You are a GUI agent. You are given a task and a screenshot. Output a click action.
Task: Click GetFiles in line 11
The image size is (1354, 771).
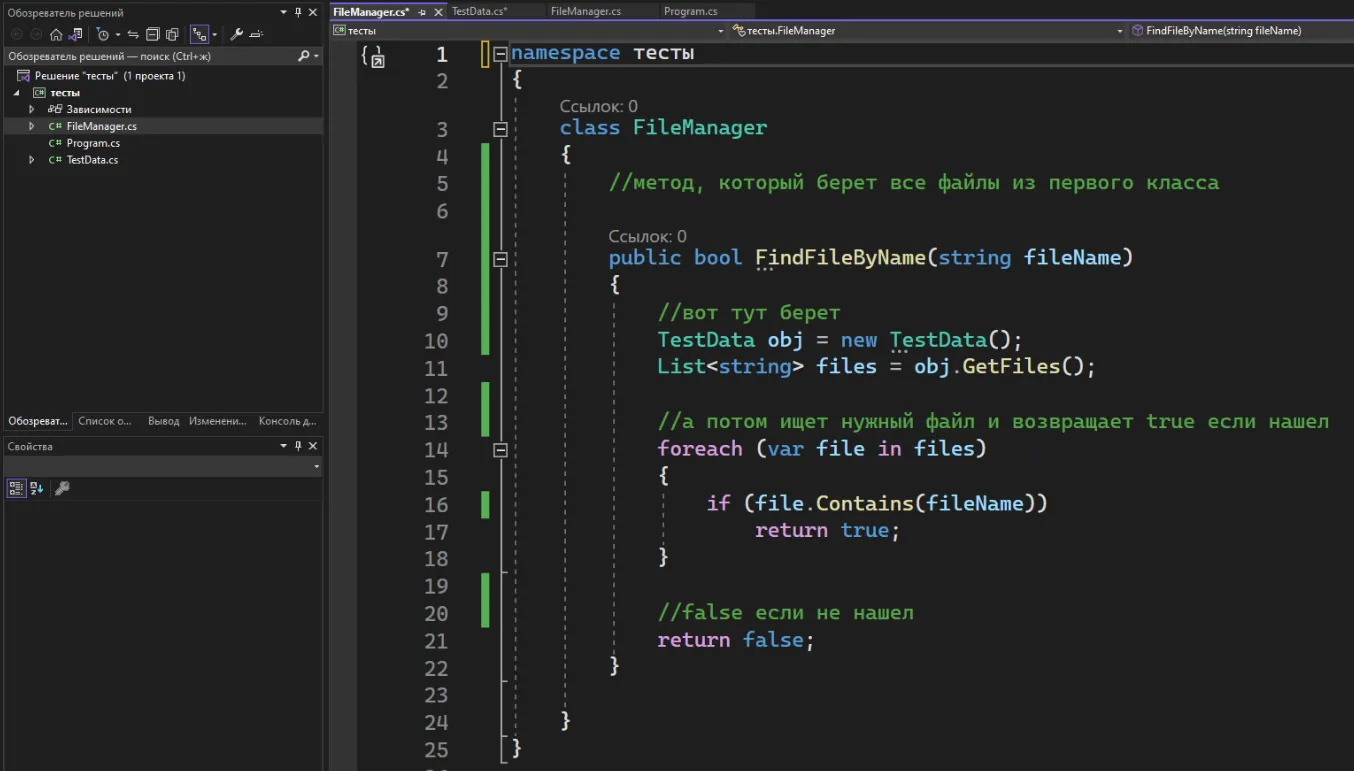click(1009, 367)
